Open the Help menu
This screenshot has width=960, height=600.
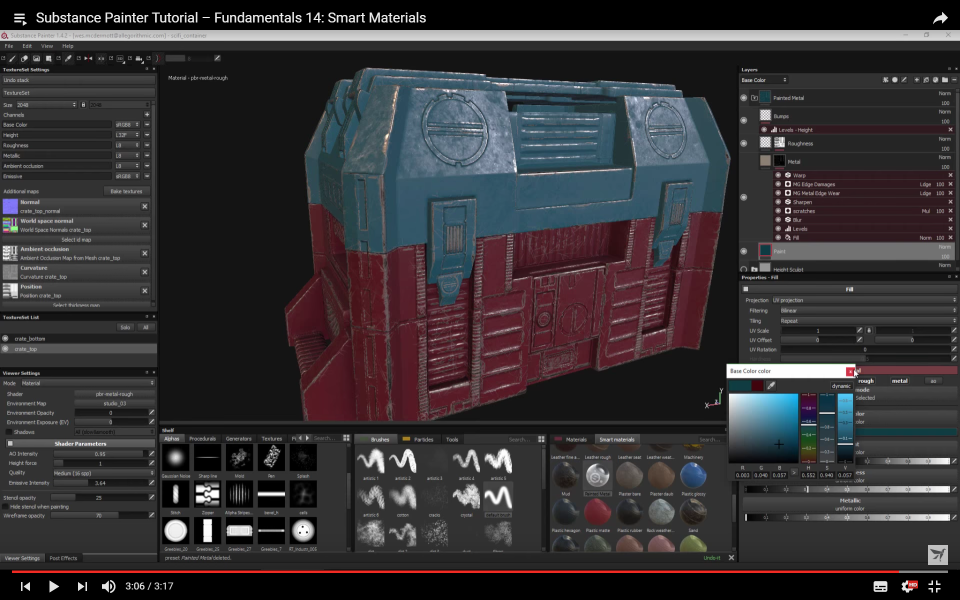pyautogui.click(x=67, y=46)
